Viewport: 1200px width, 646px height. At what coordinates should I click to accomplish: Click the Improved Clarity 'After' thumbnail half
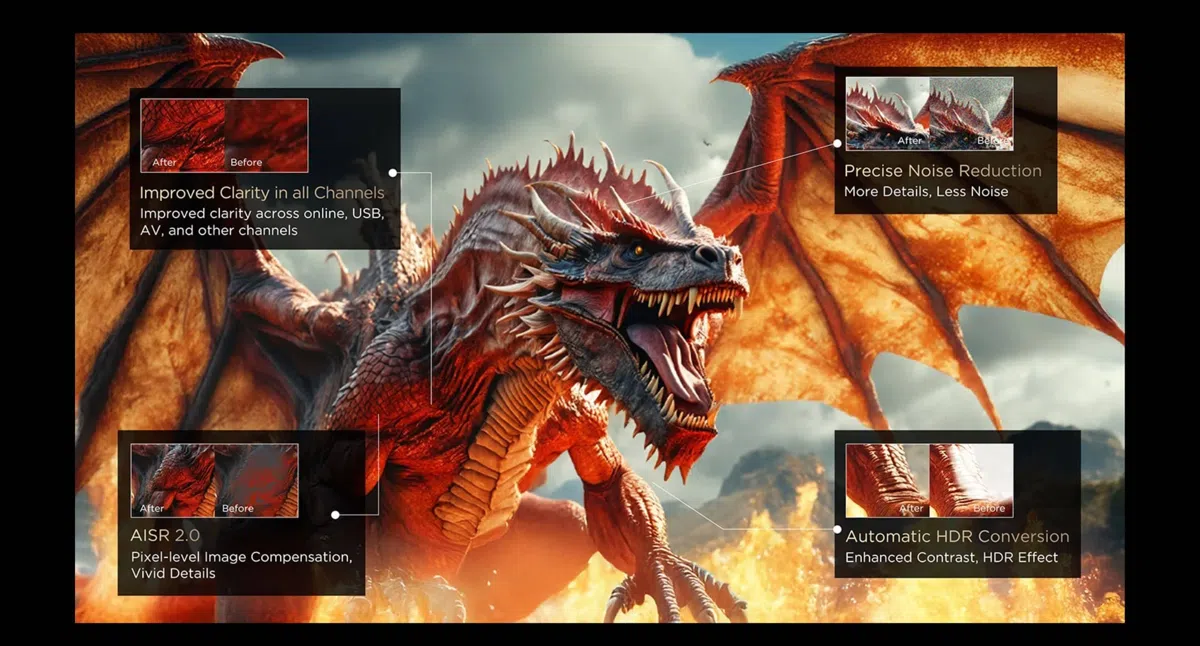(x=182, y=135)
